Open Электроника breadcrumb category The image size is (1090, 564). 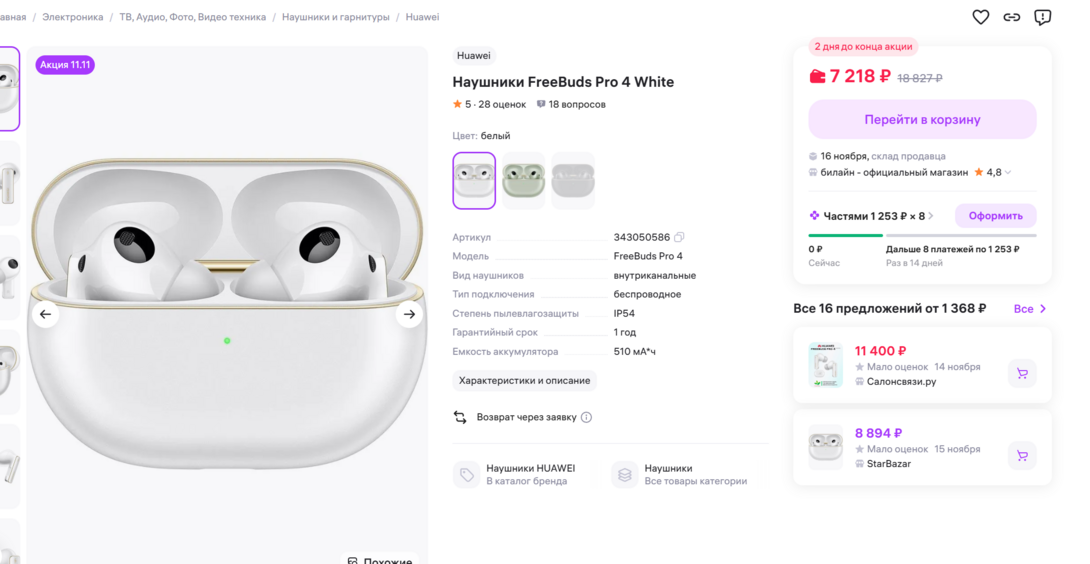[x=73, y=17]
